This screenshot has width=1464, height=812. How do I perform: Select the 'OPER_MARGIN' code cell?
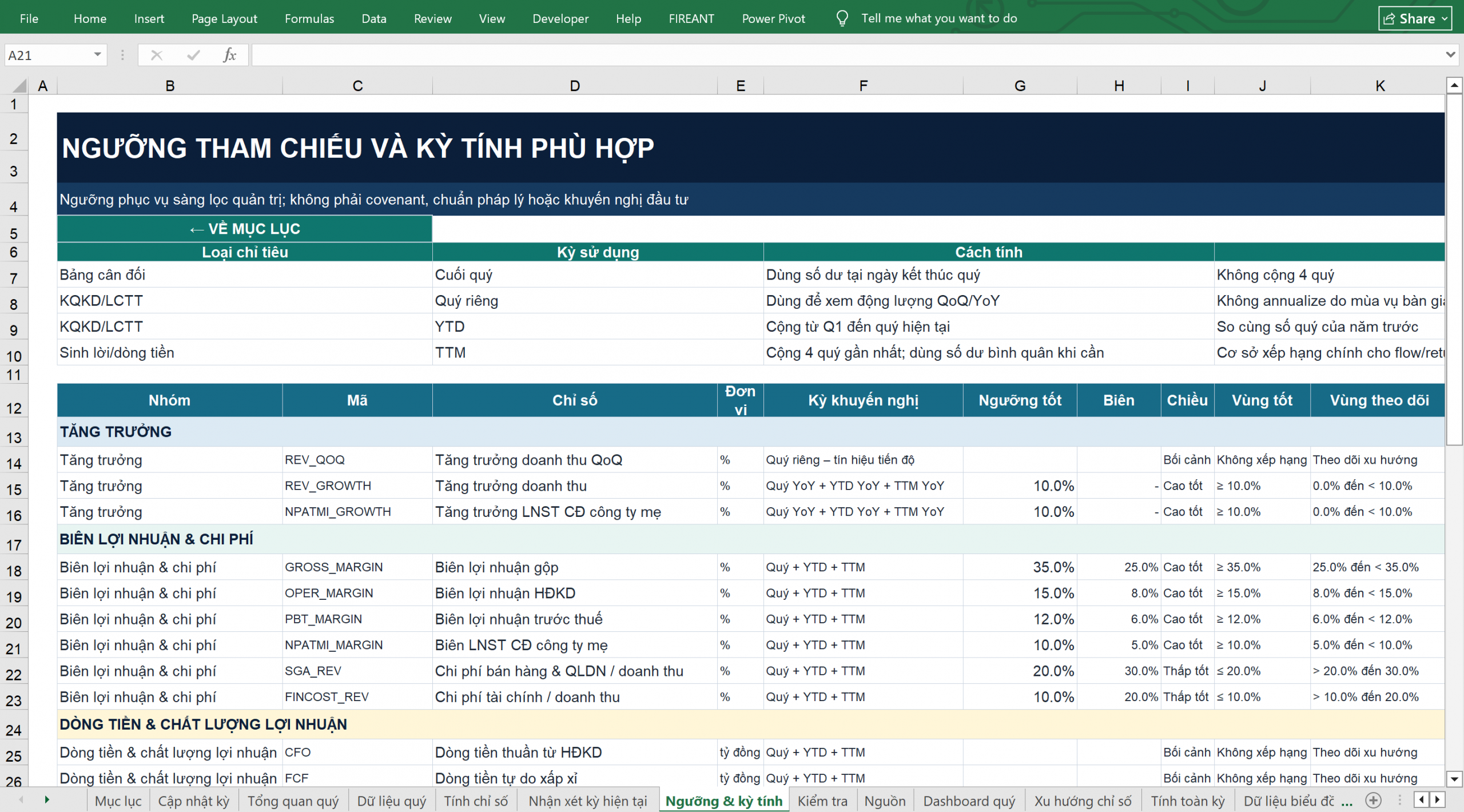(357, 593)
